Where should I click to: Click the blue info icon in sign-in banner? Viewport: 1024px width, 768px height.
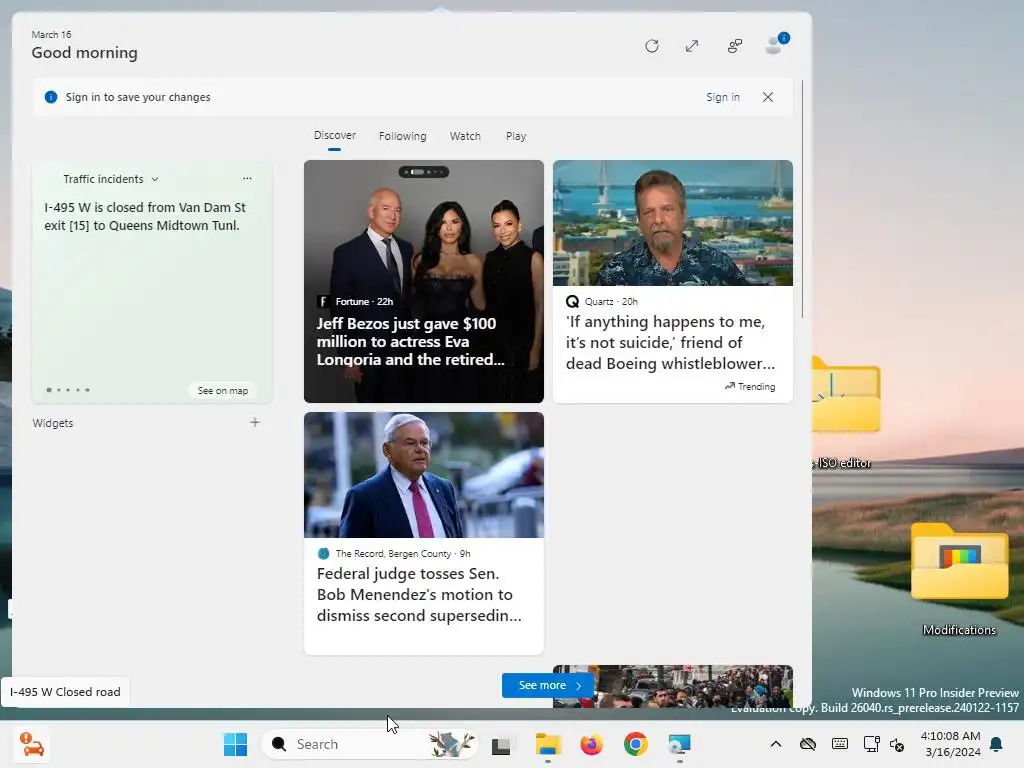pos(50,97)
